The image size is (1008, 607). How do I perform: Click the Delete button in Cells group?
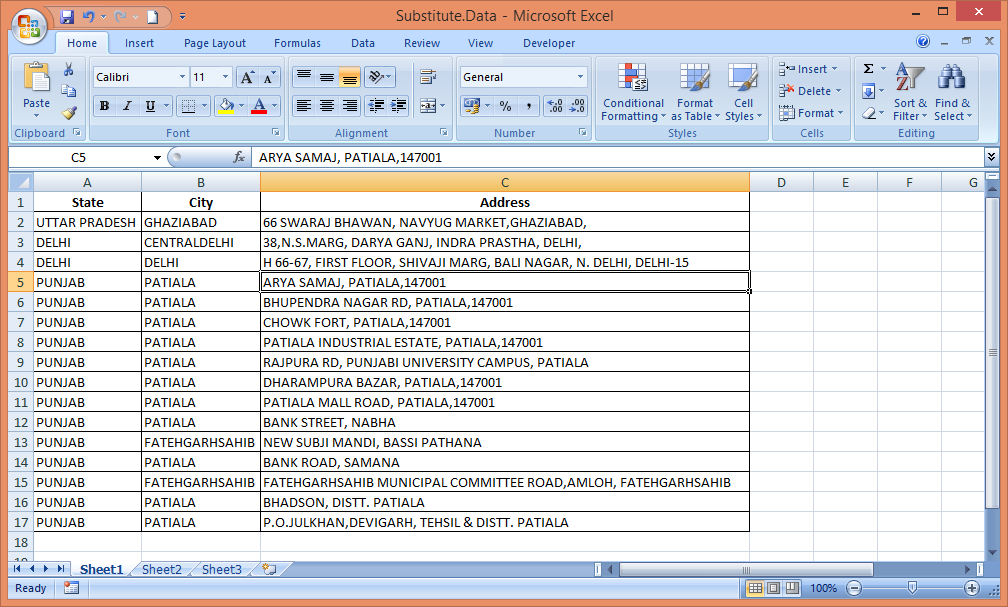click(x=811, y=91)
